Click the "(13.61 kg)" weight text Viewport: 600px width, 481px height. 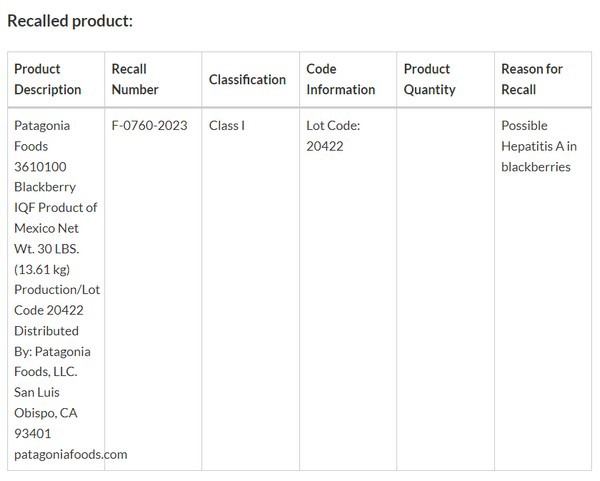click(x=42, y=269)
